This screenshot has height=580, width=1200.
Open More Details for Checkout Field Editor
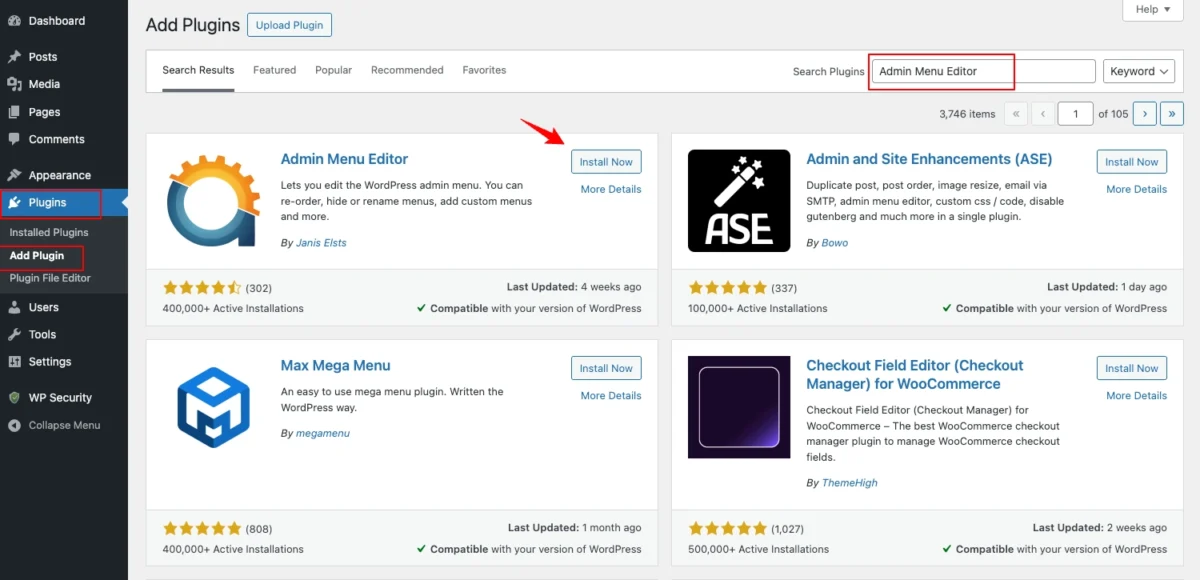click(1136, 395)
